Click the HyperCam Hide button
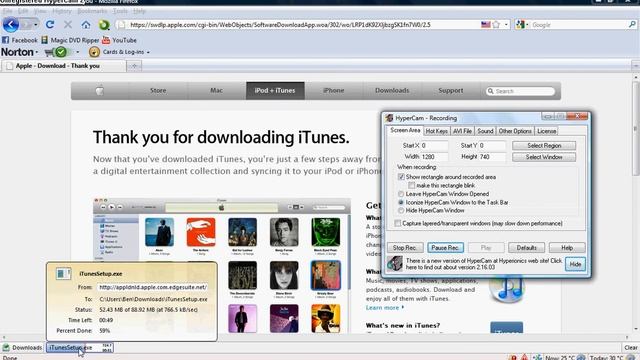 pyautogui.click(x=575, y=264)
